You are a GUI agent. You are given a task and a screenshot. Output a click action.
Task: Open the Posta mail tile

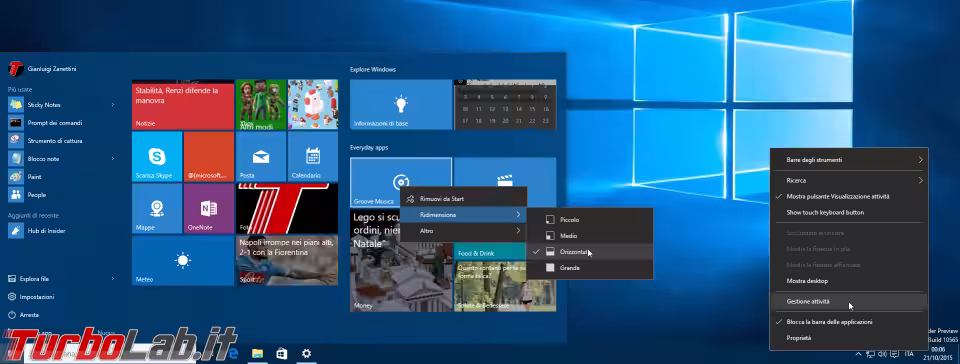point(261,157)
